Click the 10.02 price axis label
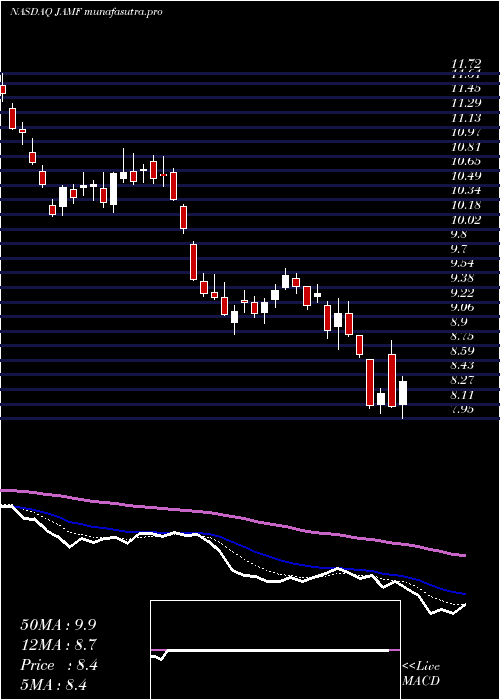500x700 pixels. (x=466, y=220)
